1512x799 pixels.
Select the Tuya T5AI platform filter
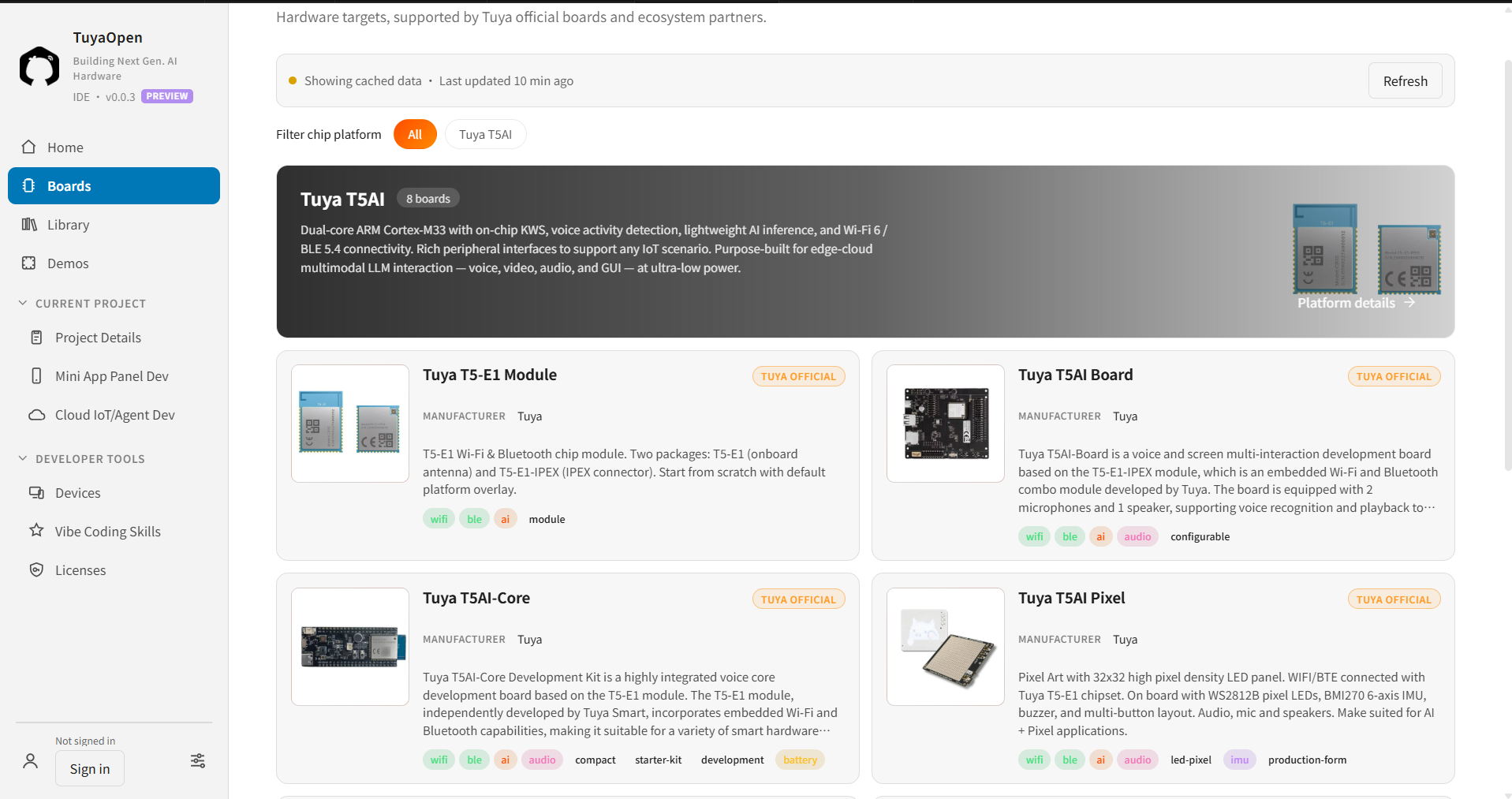click(485, 134)
